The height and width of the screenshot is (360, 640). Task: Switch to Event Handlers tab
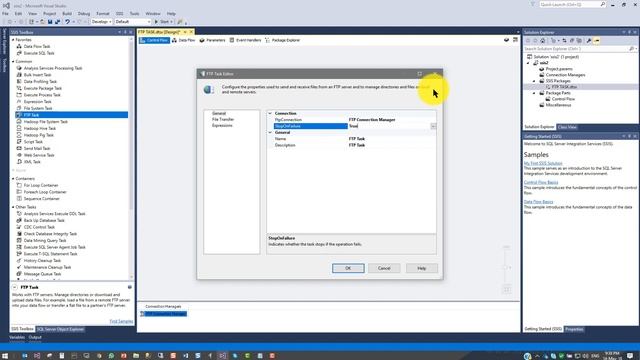pos(245,40)
